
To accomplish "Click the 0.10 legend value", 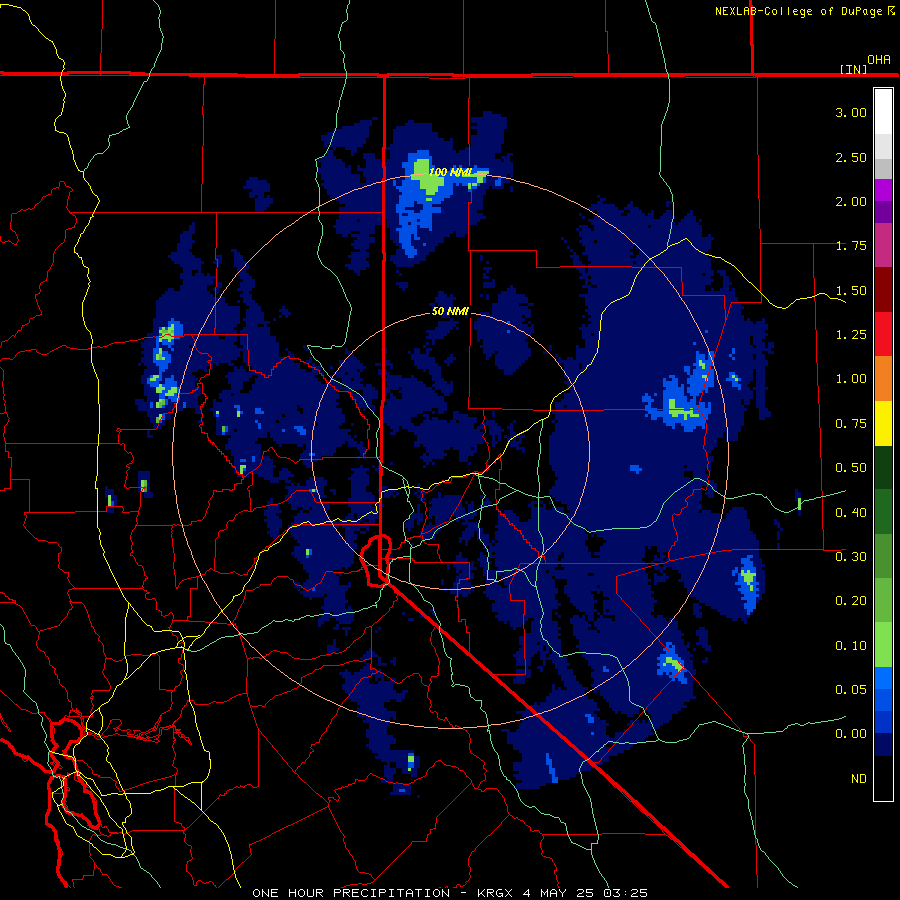I will pos(851,646).
